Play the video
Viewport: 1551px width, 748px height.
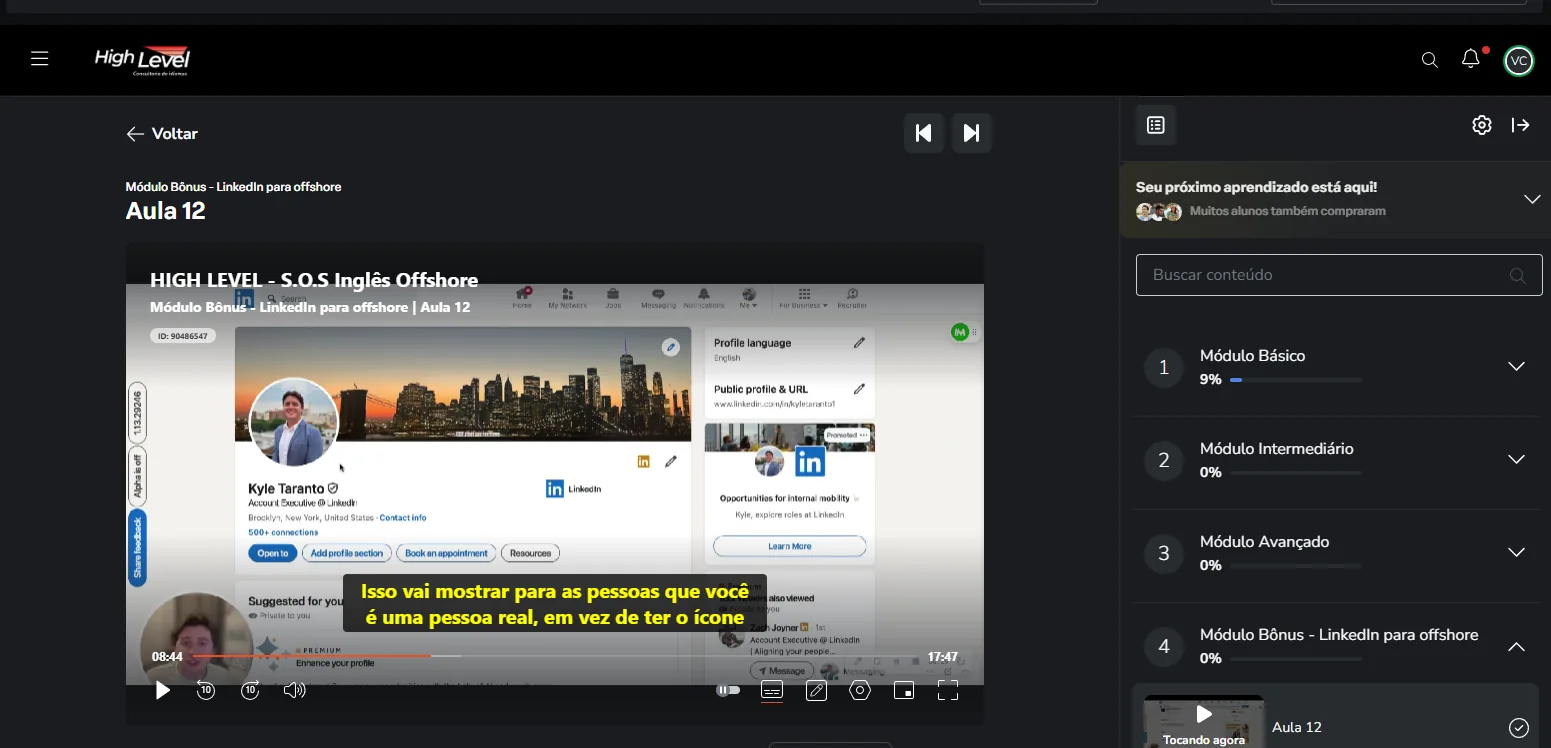[163, 690]
